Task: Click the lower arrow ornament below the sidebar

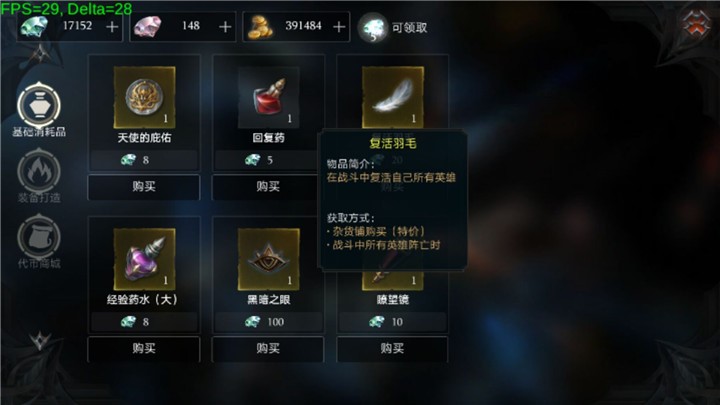Action: coord(40,341)
